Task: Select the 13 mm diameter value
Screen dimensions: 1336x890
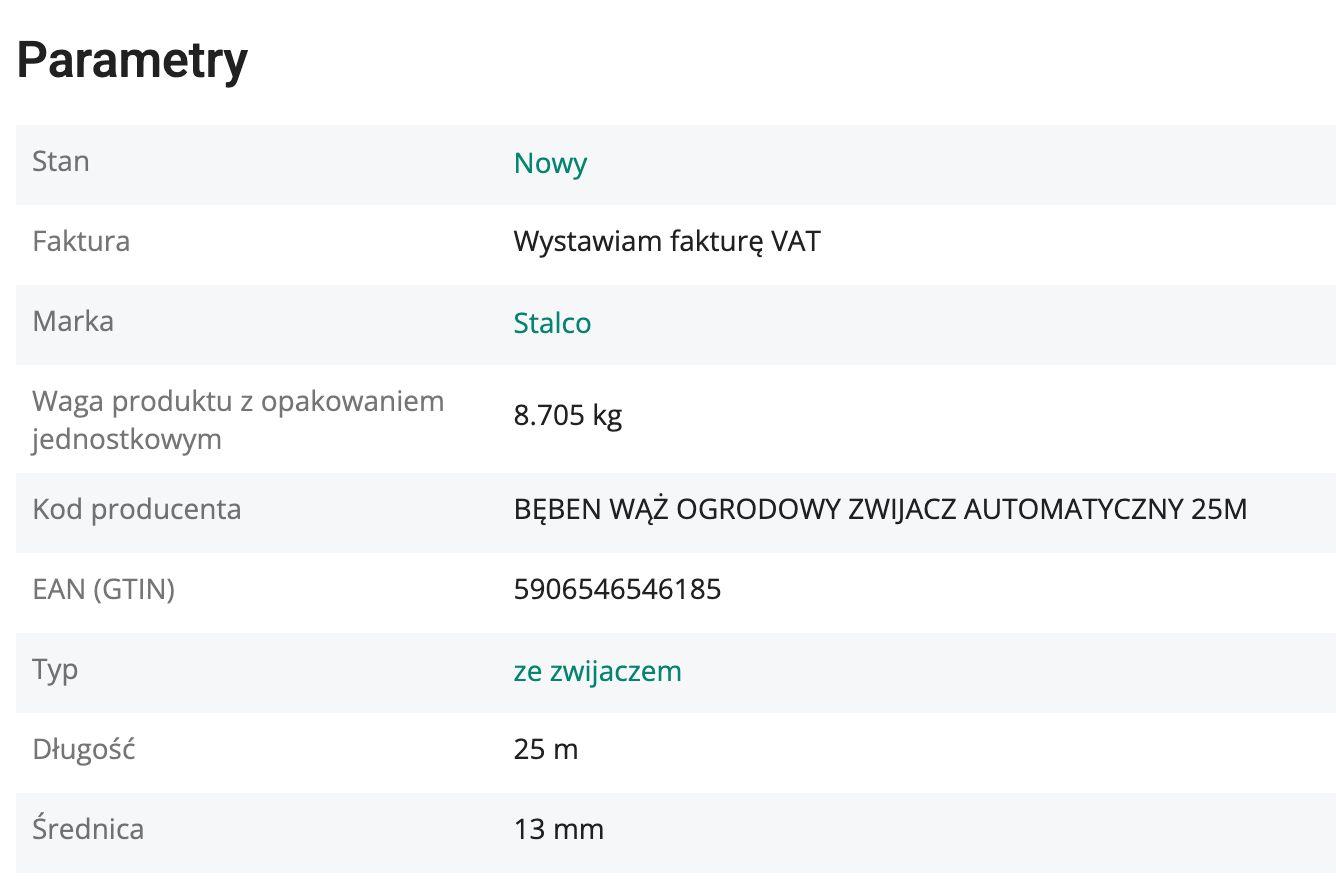Action: 559,830
